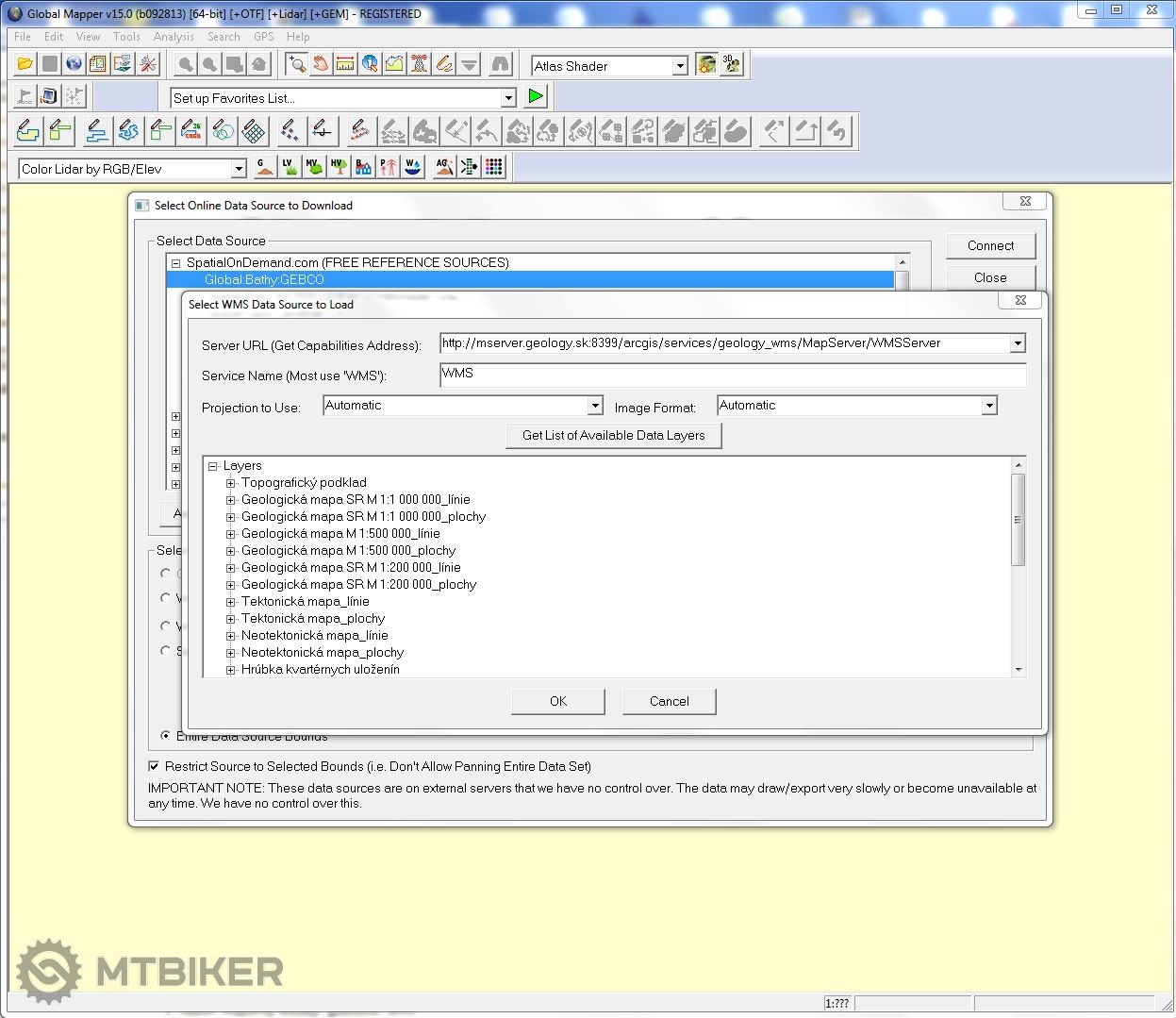Select Entire Data Source Bounds radio button
This screenshot has width=1176, height=1018.
tap(166, 736)
